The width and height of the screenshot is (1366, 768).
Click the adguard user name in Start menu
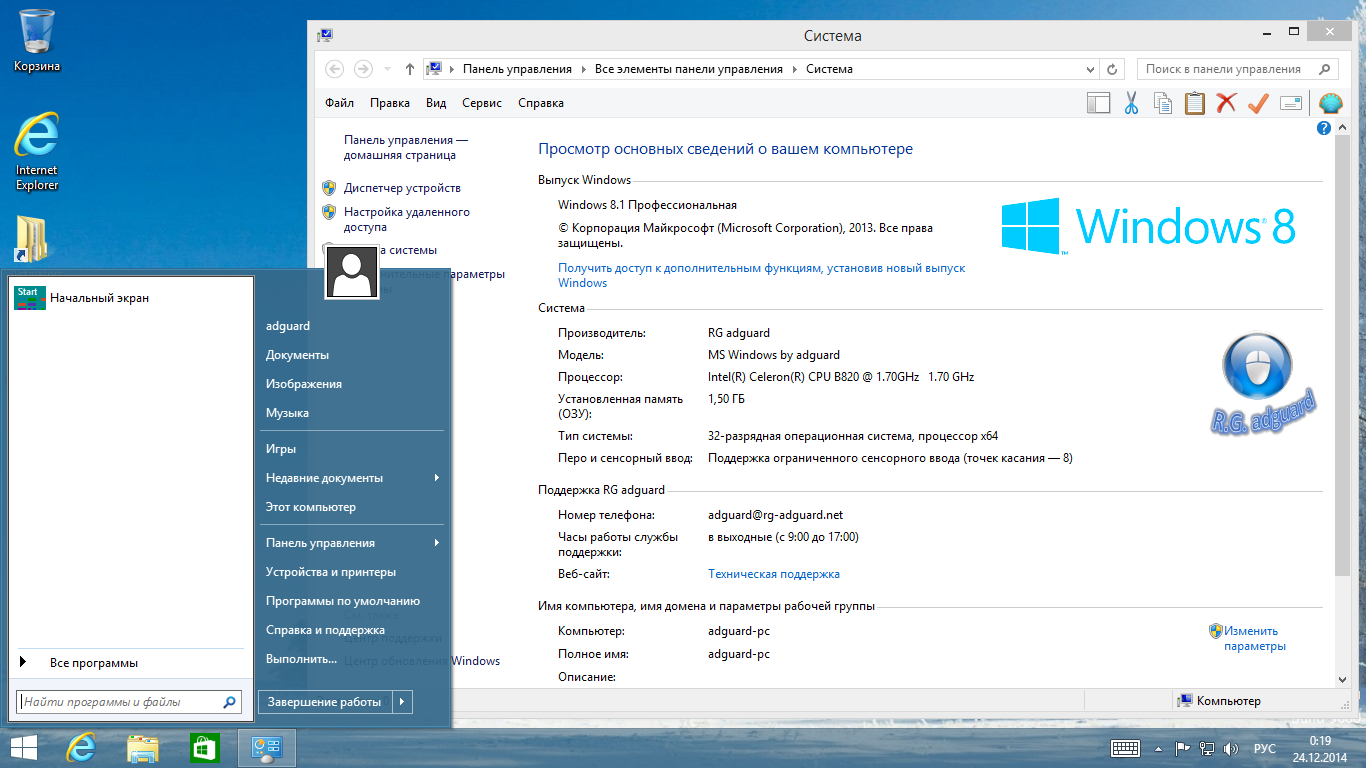[288, 326]
